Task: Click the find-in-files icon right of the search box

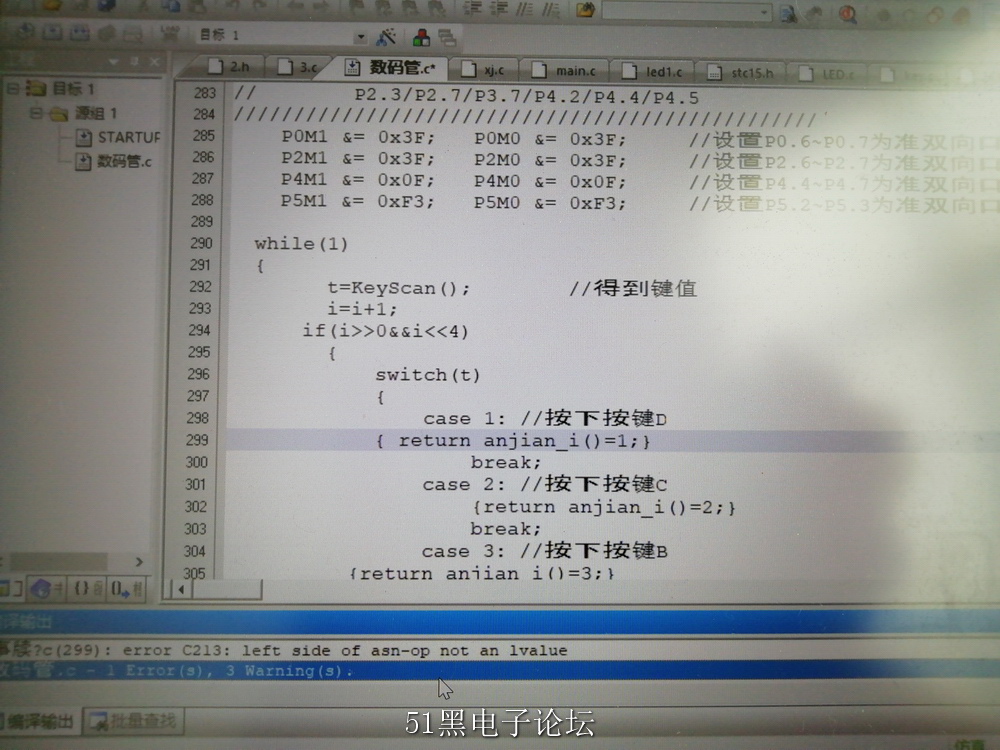Action: click(788, 12)
